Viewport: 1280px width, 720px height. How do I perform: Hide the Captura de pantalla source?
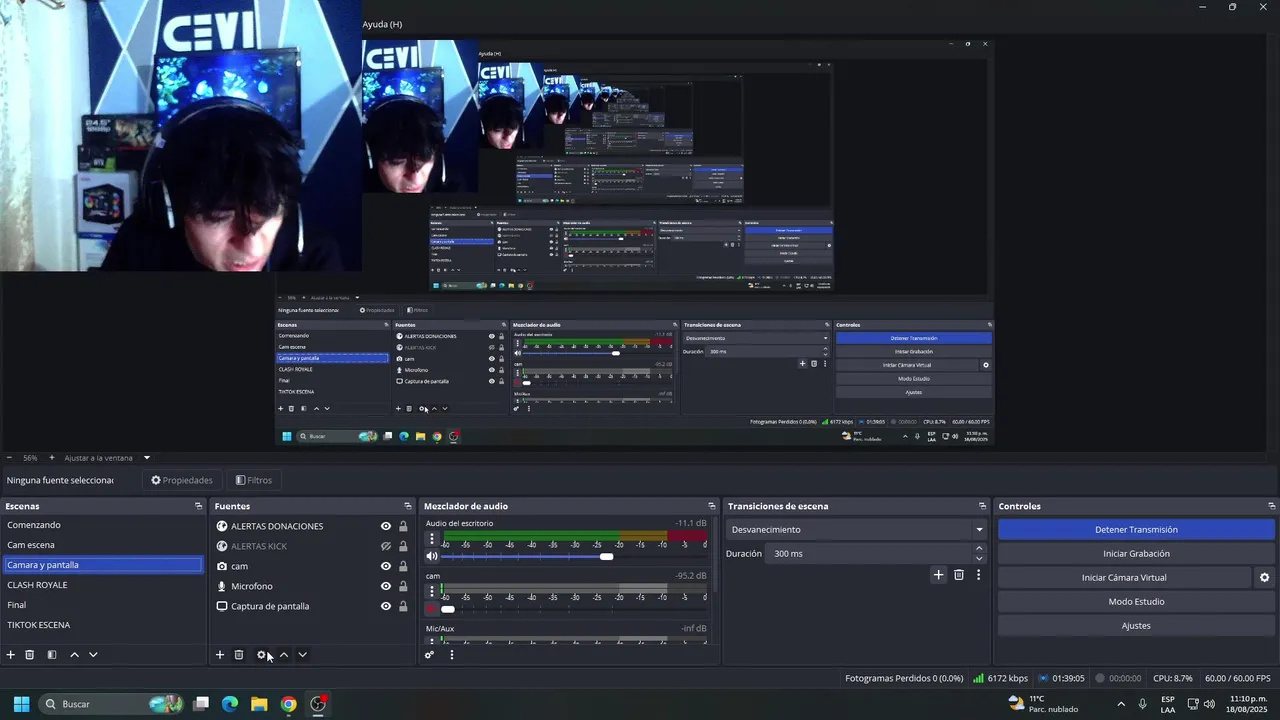pos(386,606)
